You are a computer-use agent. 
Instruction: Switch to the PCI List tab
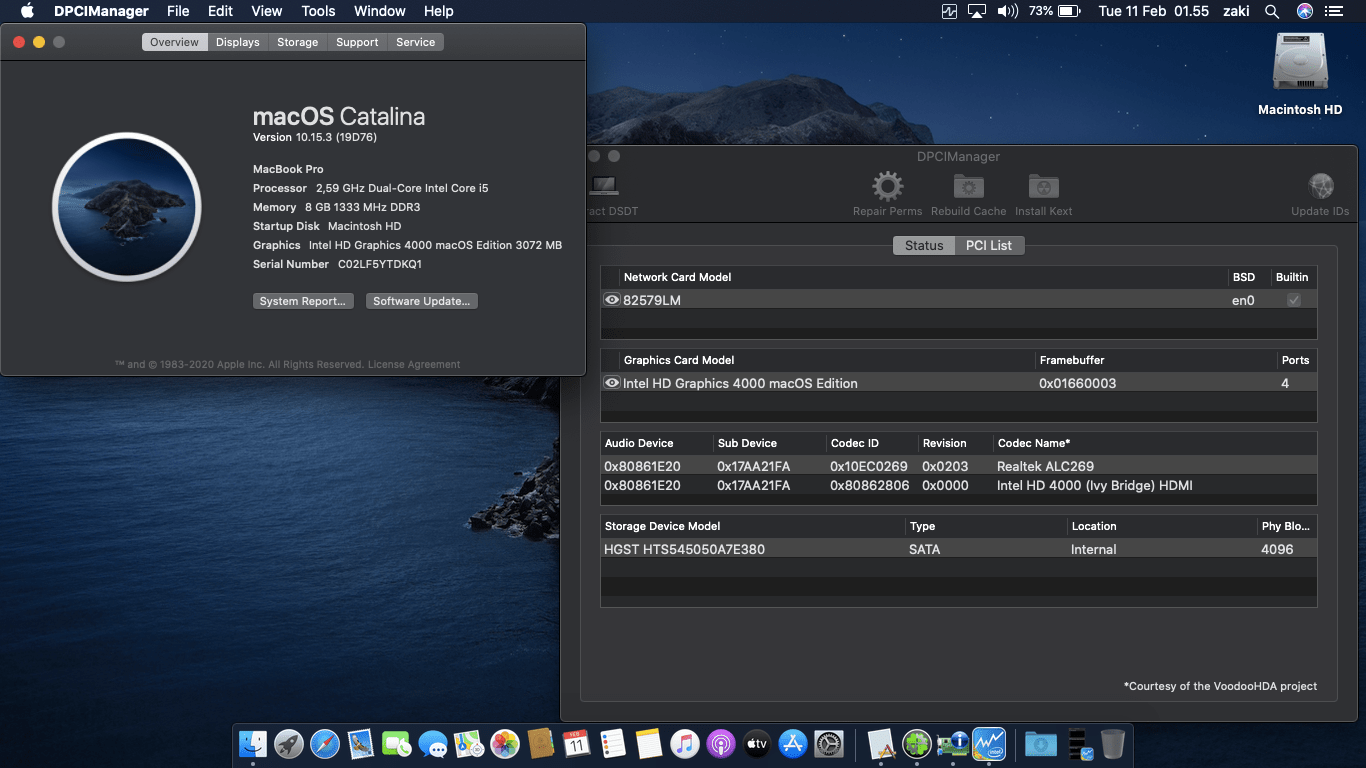989,246
